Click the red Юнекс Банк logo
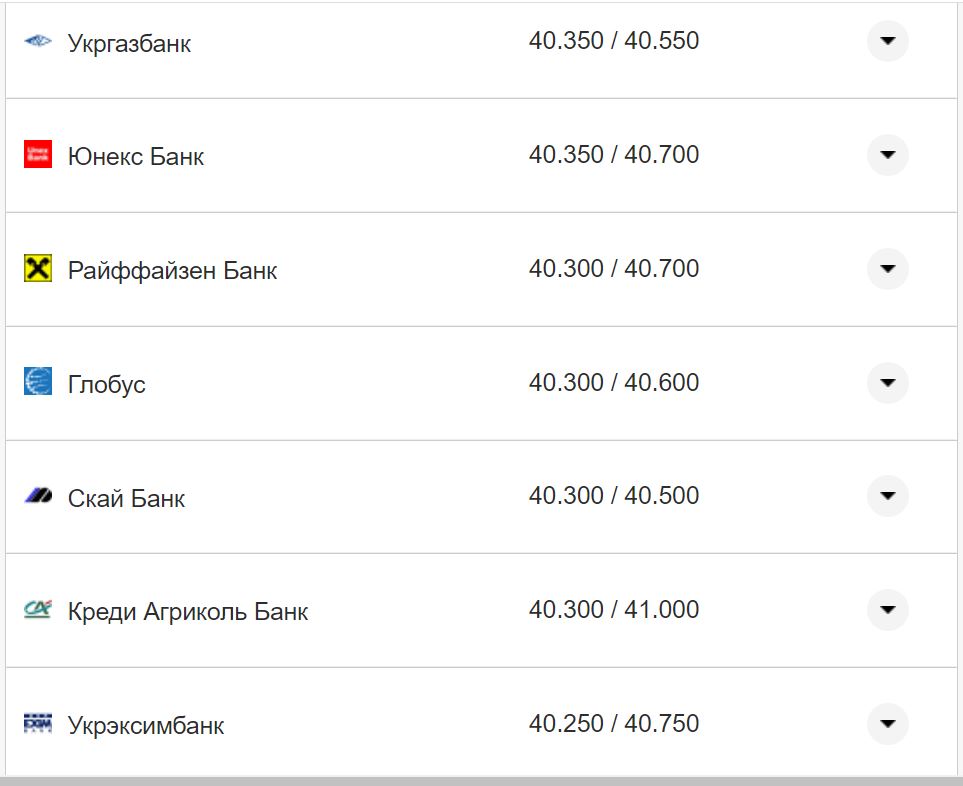Screen dimensions: 963x786 (x=38, y=154)
